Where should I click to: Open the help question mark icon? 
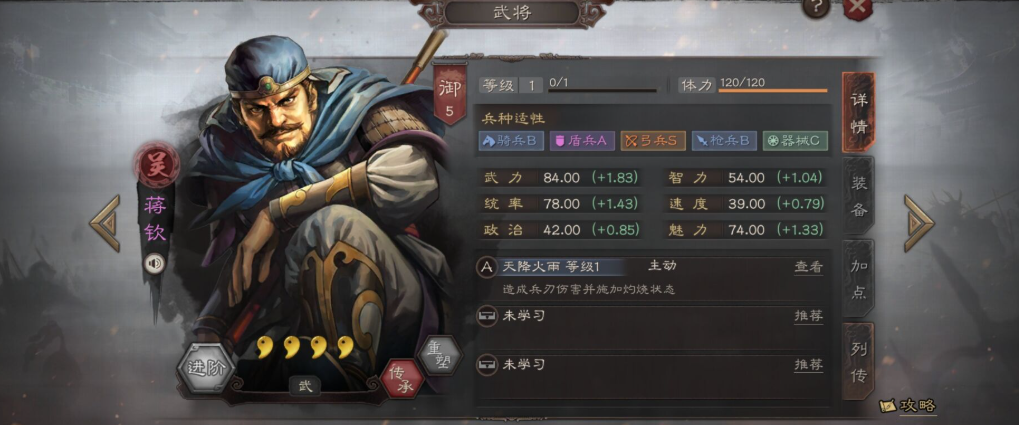pos(816,7)
